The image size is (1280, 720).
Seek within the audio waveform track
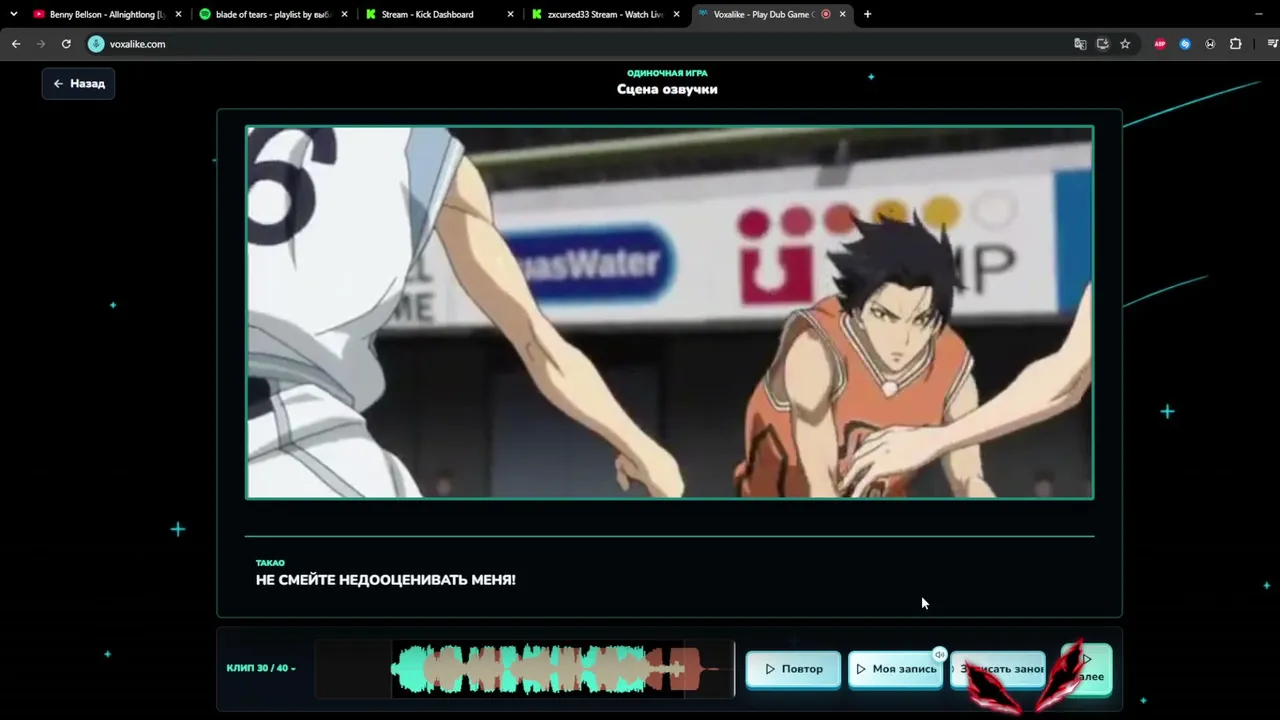tap(525, 669)
